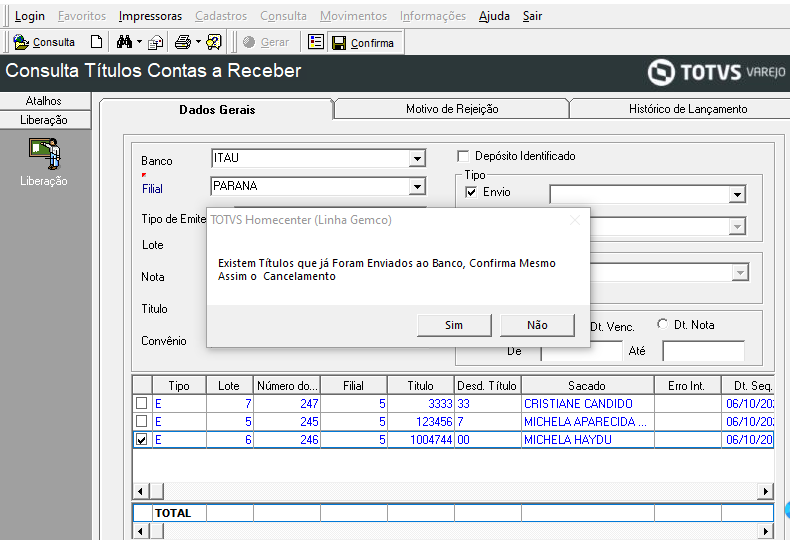Click the Confirma save button

[x=364, y=43]
